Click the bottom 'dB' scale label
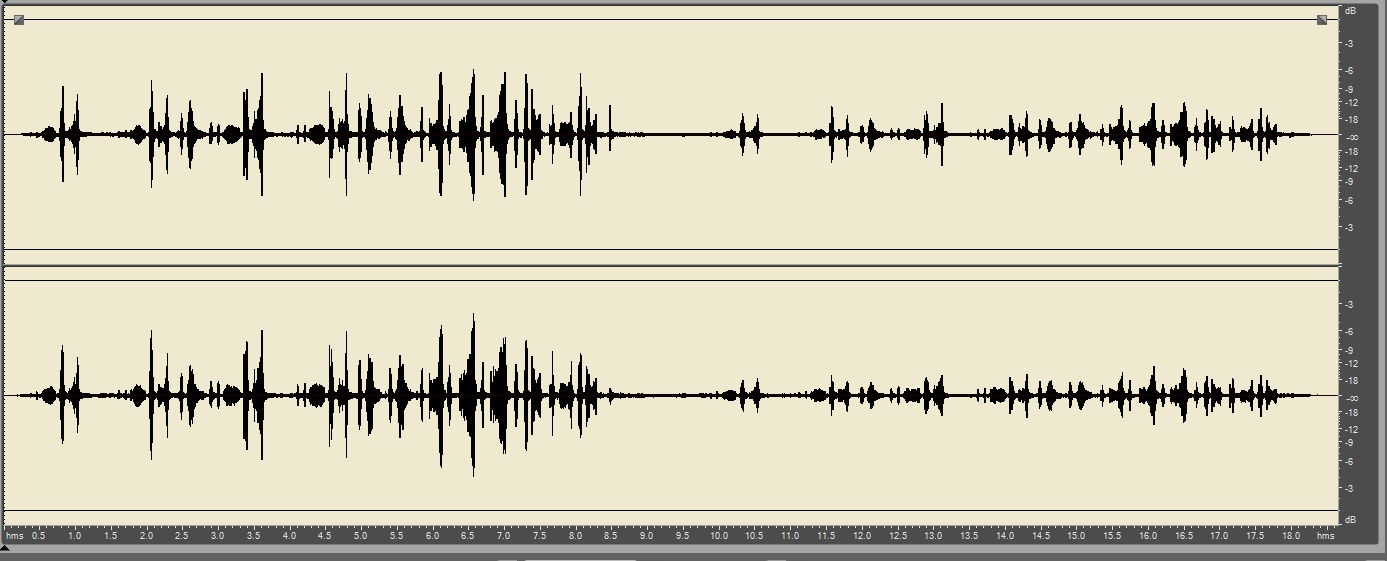This screenshot has width=1387, height=561. pyautogui.click(x=1350, y=520)
